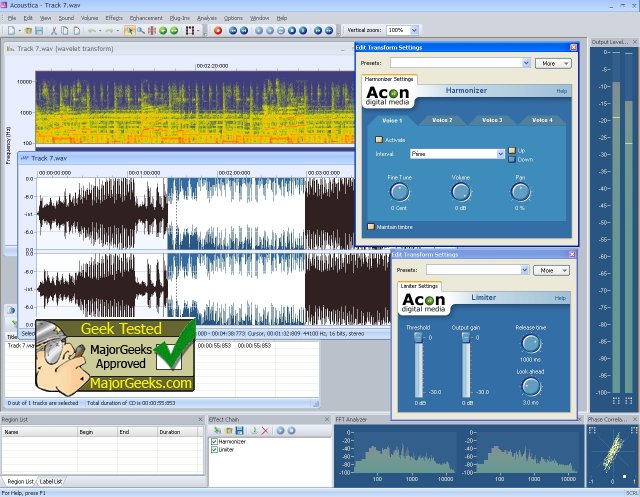This screenshot has width=640, height=497.
Task: Redo the last undone action
Action: (109, 31)
